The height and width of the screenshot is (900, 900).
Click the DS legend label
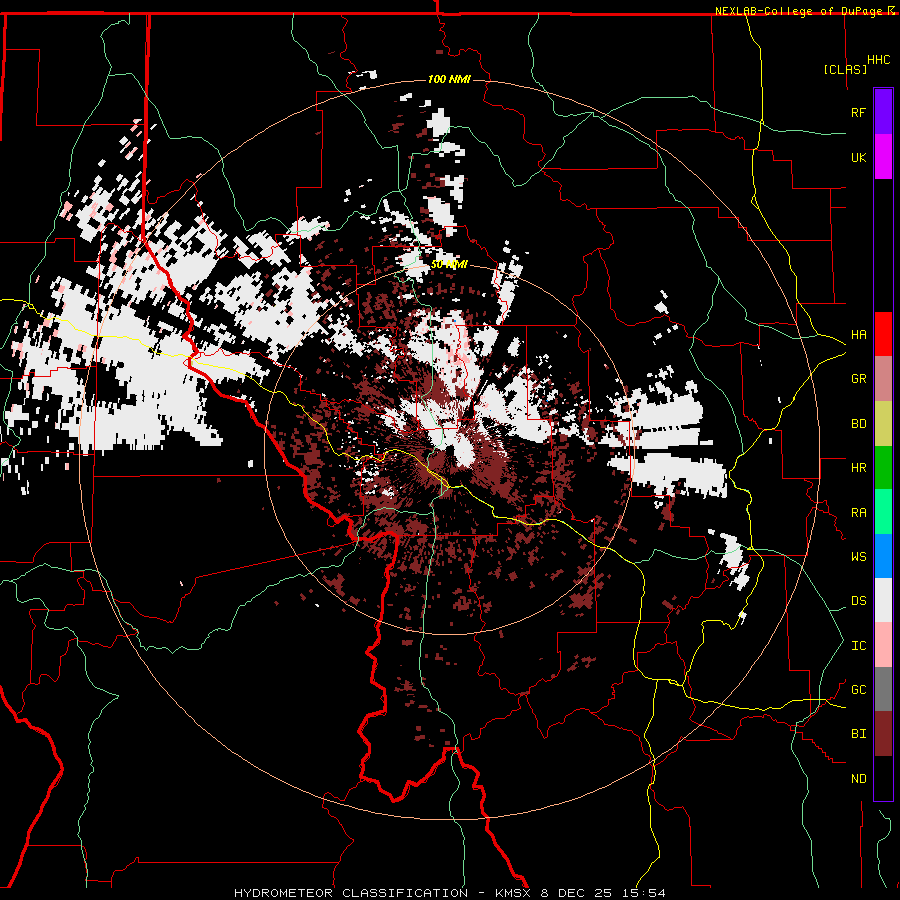pos(858,600)
